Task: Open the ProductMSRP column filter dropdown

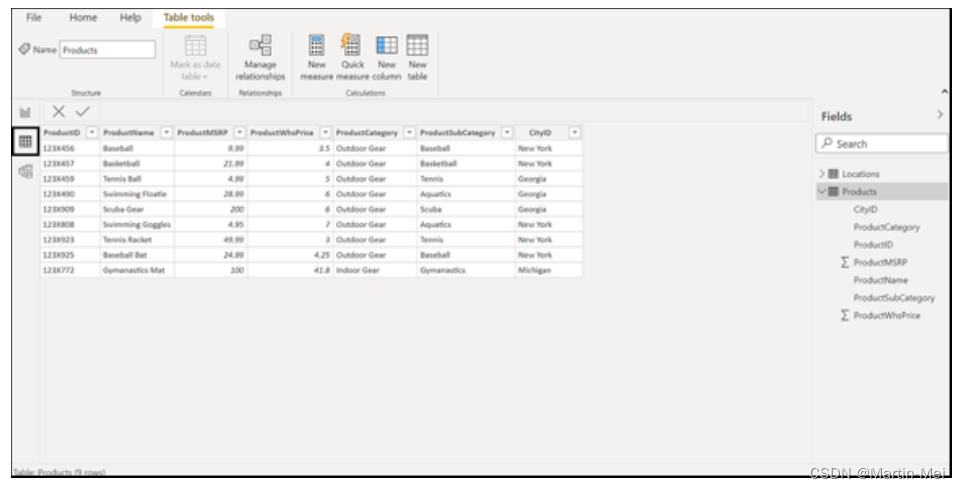Action: [x=239, y=132]
